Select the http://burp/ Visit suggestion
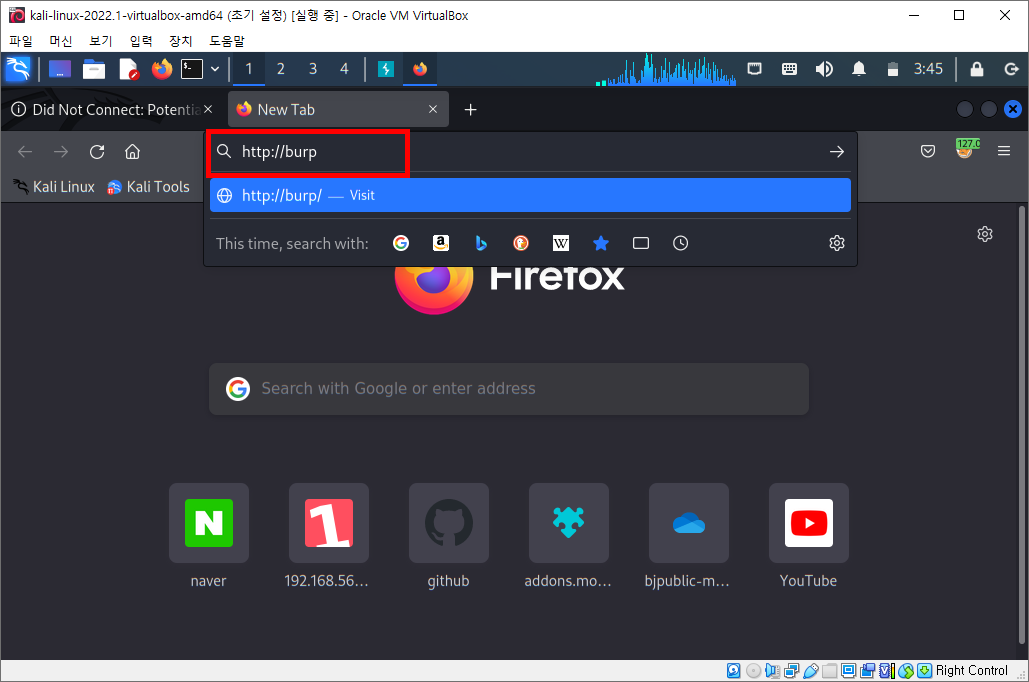 click(x=530, y=196)
